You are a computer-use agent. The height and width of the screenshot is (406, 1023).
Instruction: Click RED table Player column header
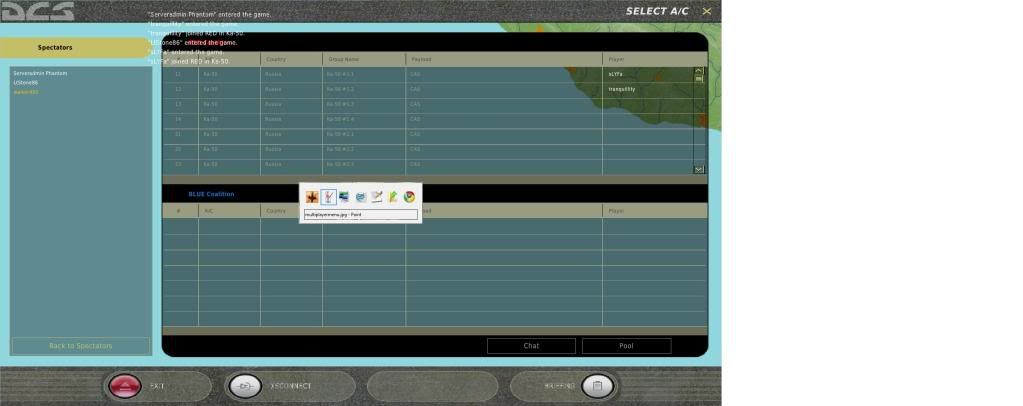tap(654, 59)
